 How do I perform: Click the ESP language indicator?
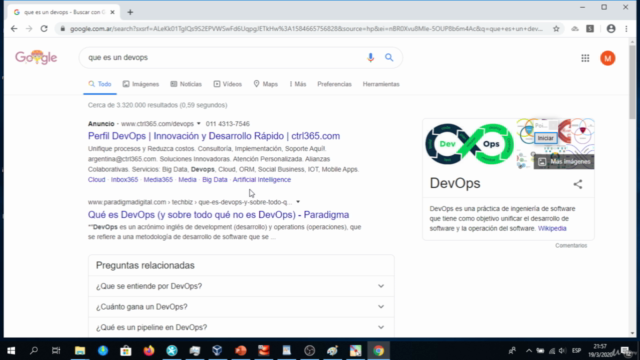576,351
